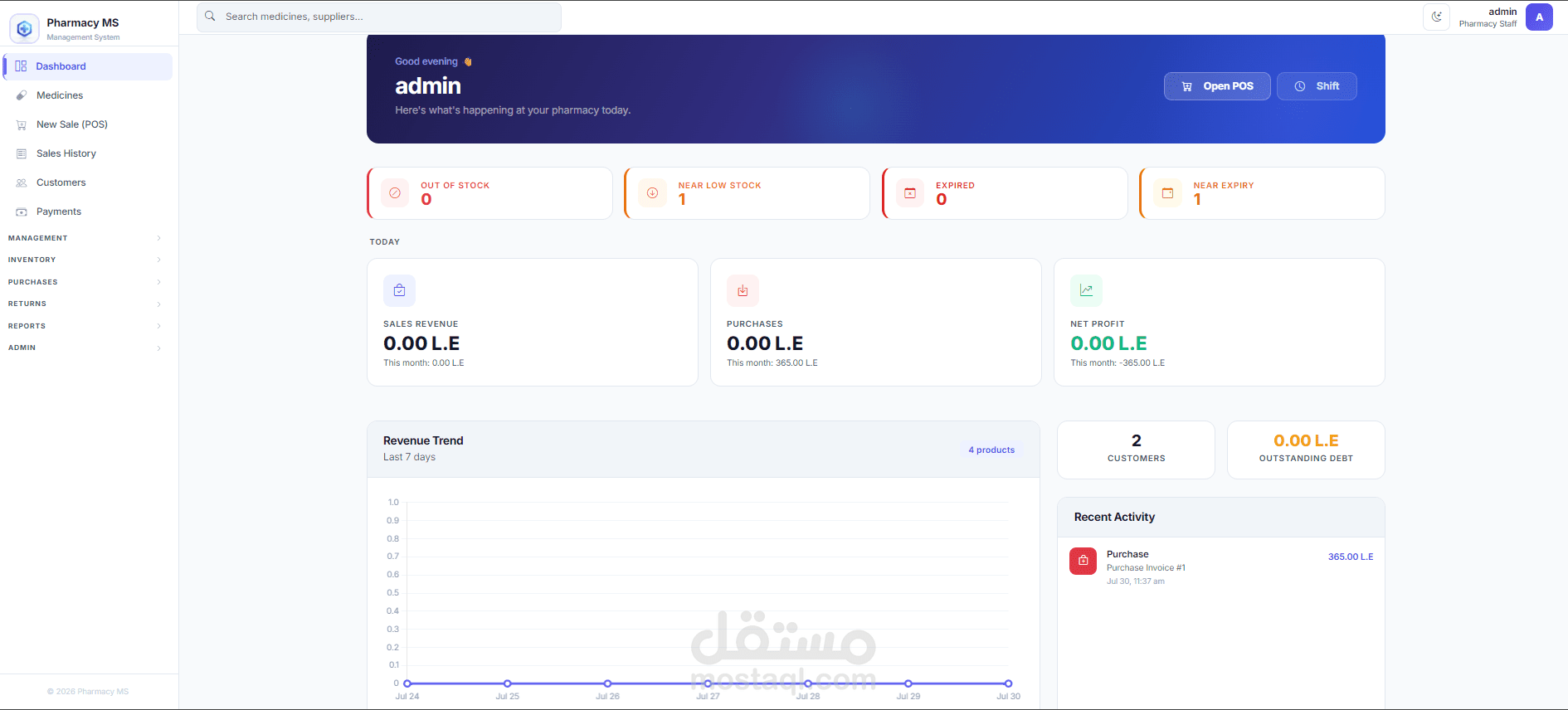The image size is (1568, 710).
Task: Click the Sales Revenue card
Action: [x=533, y=322]
